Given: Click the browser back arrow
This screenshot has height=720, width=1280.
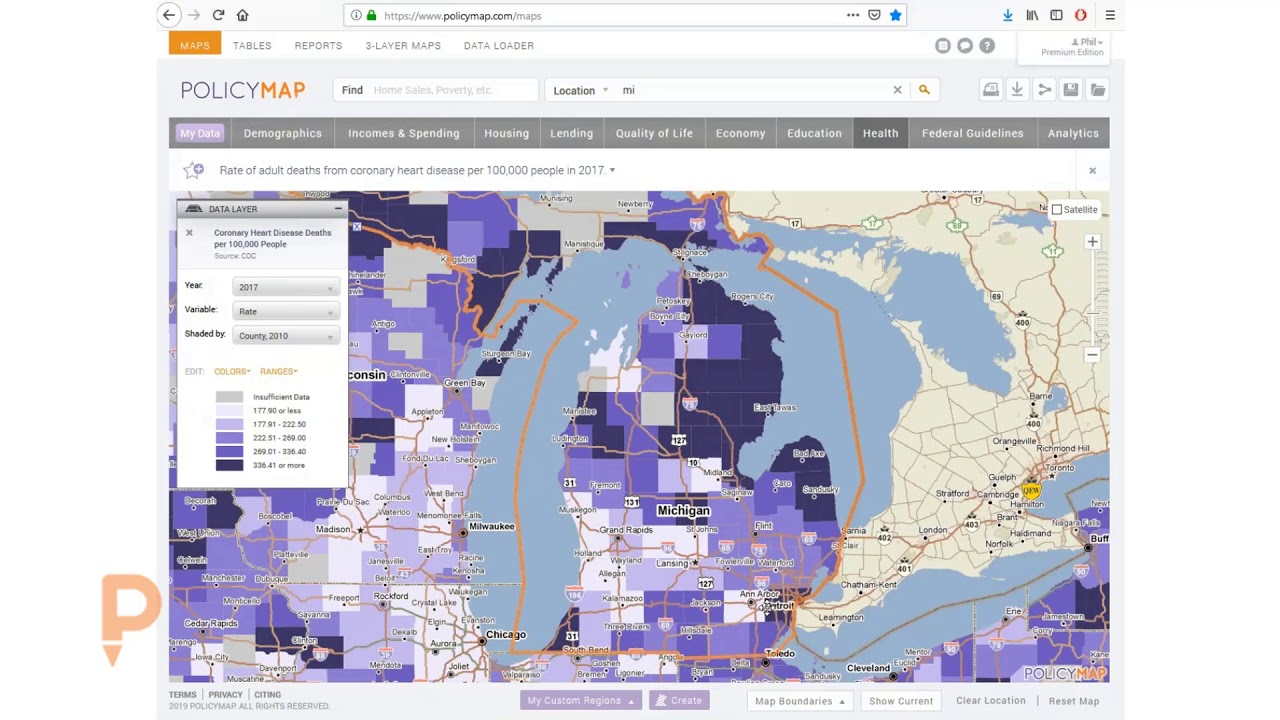Looking at the screenshot, I should tap(169, 15).
